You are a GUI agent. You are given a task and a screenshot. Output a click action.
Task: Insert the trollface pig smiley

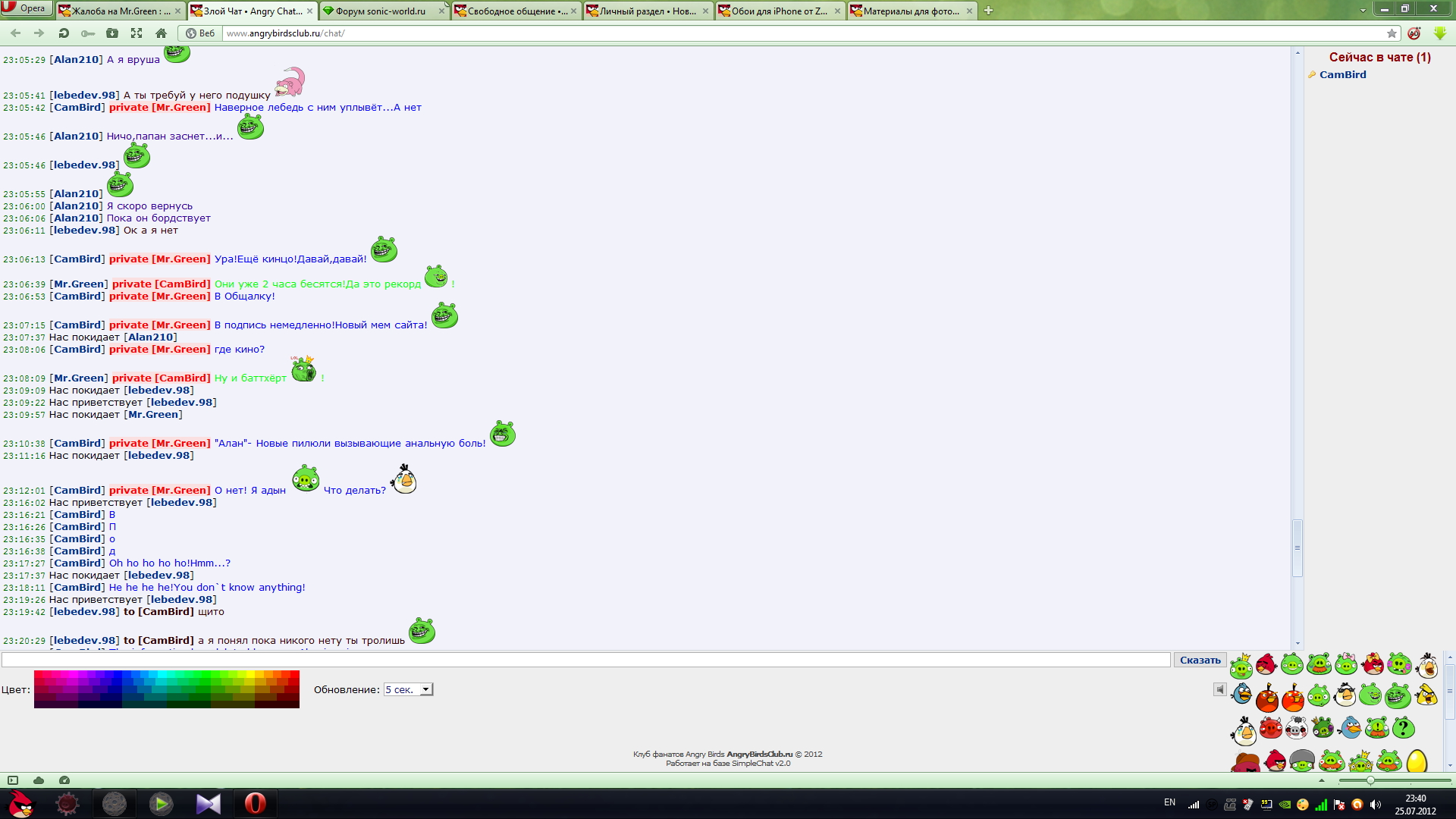pyautogui.click(x=1397, y=695)
